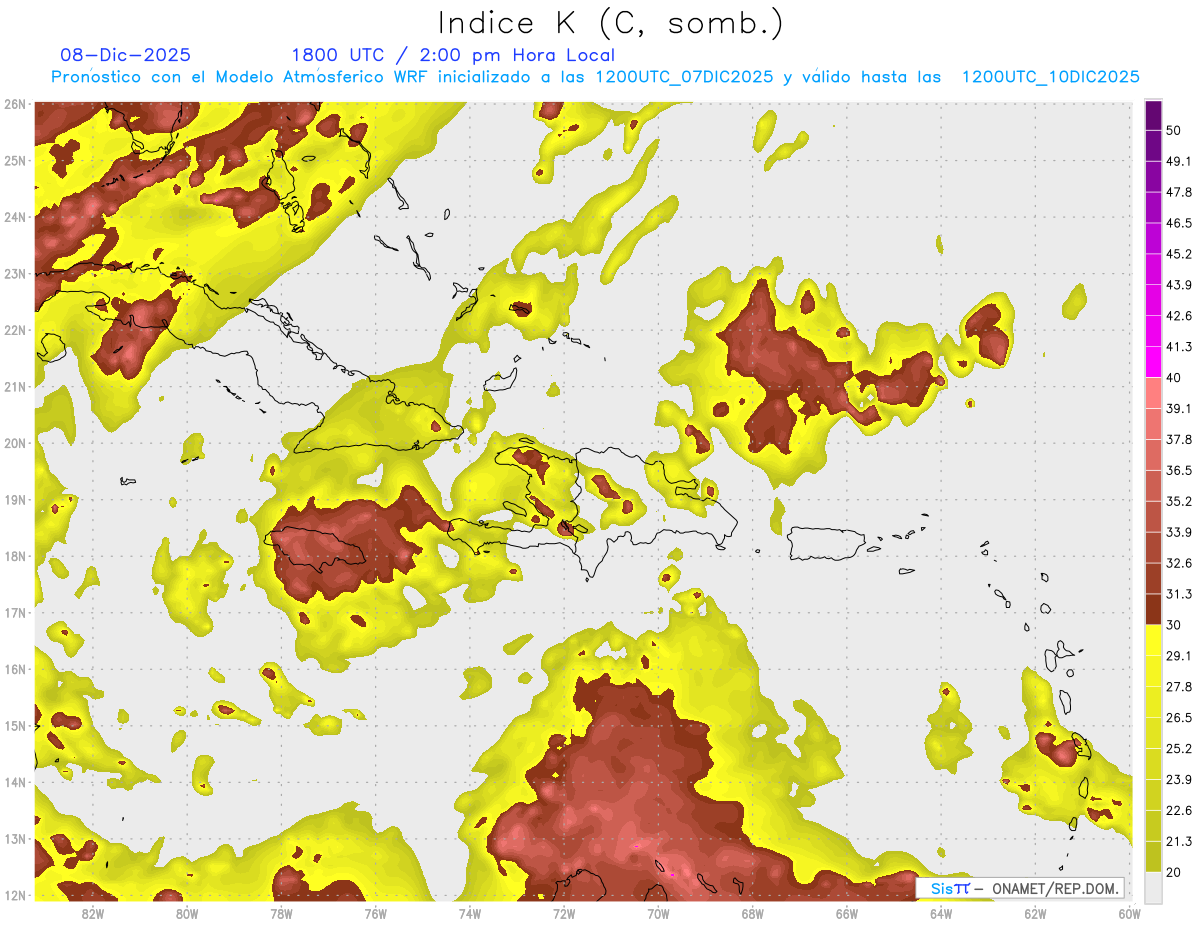Image resolution: width=1200 pixels, height=927 pixels.
Task: Click the colorbar label "37.8"
Action: point(1179,439)
